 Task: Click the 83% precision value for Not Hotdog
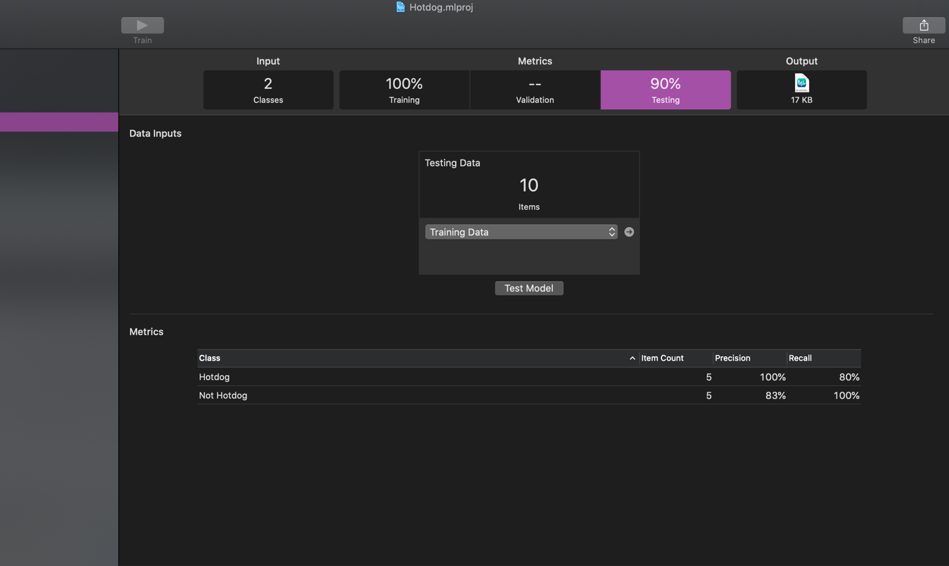coord(775,395)
